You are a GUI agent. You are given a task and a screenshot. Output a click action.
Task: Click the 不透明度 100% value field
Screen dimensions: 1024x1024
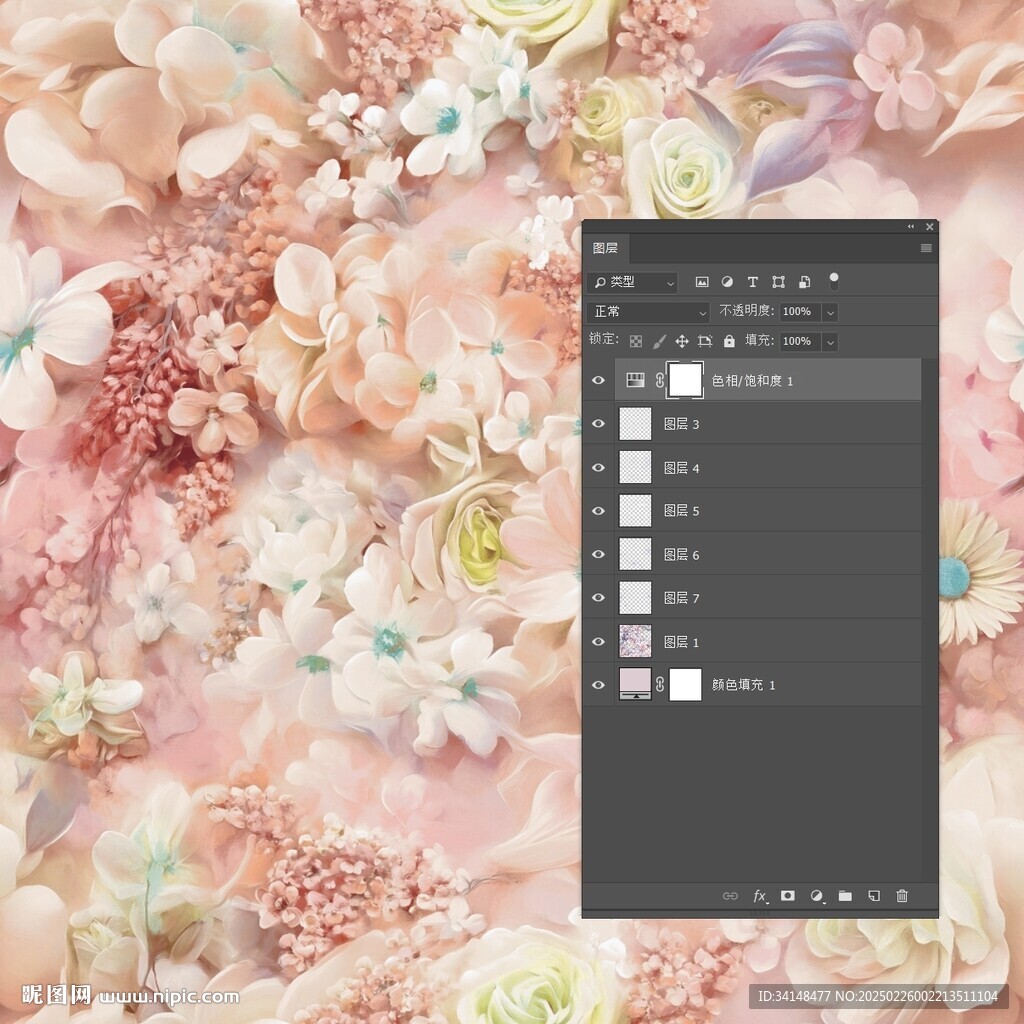point(801,312)
